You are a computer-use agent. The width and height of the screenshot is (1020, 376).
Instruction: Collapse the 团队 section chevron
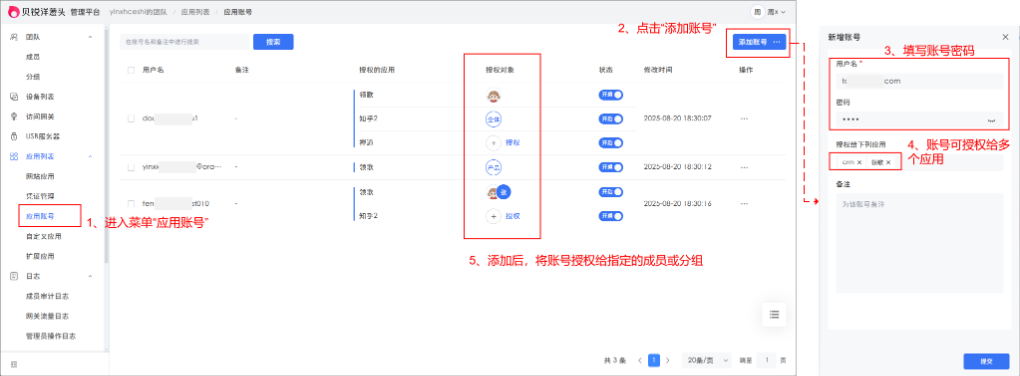(90, 37)
